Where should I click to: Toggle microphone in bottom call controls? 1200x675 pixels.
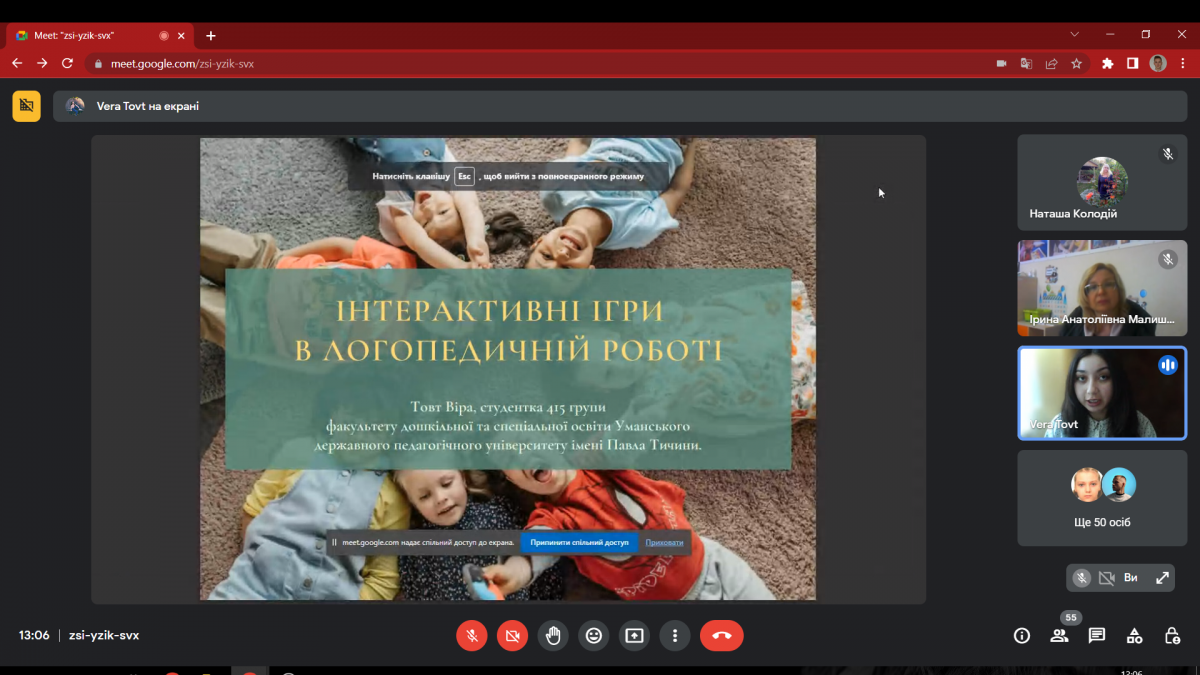tap(472, 635)
